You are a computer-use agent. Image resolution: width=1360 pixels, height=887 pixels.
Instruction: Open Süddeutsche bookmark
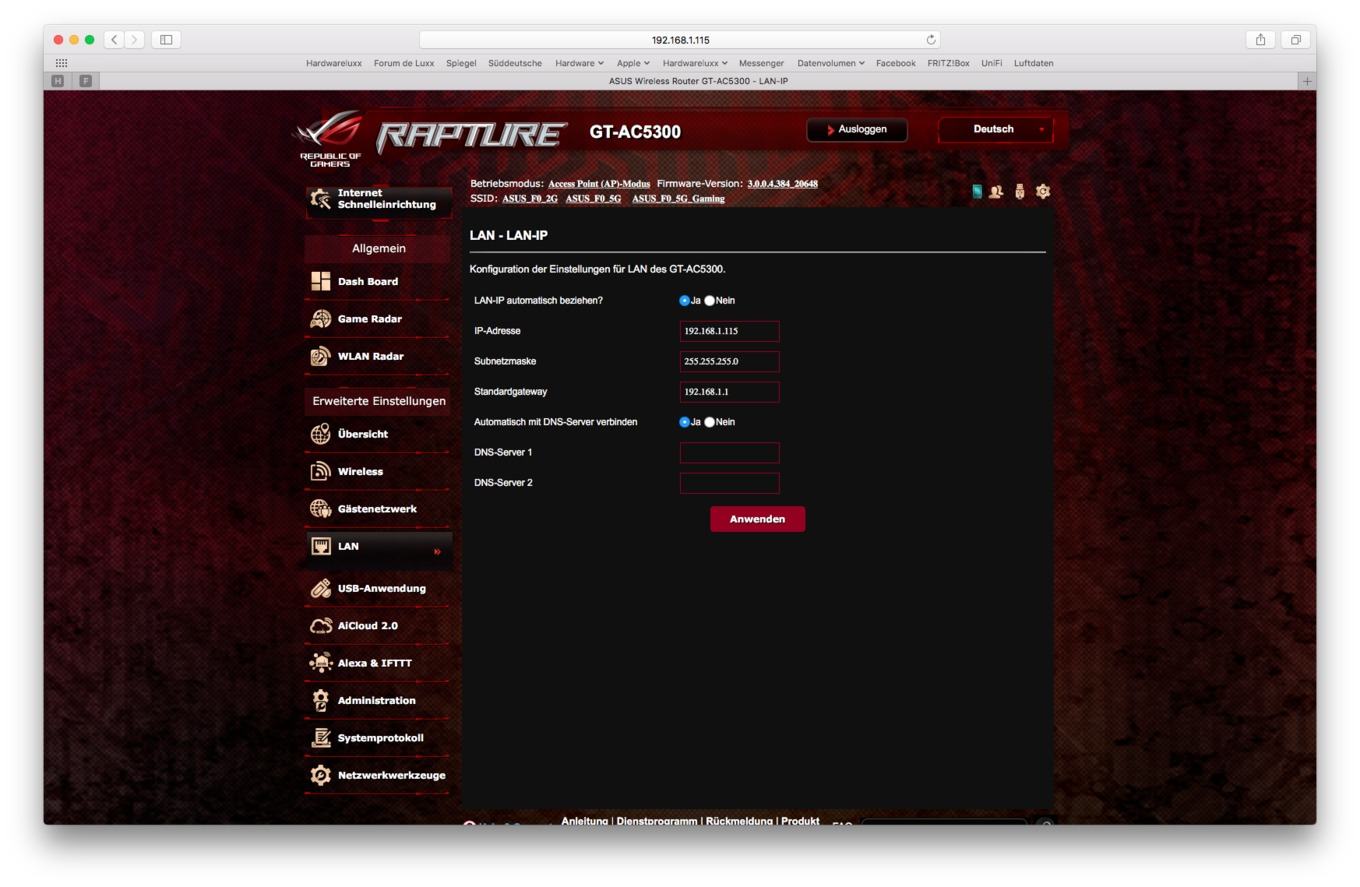(x=515, y=63)
